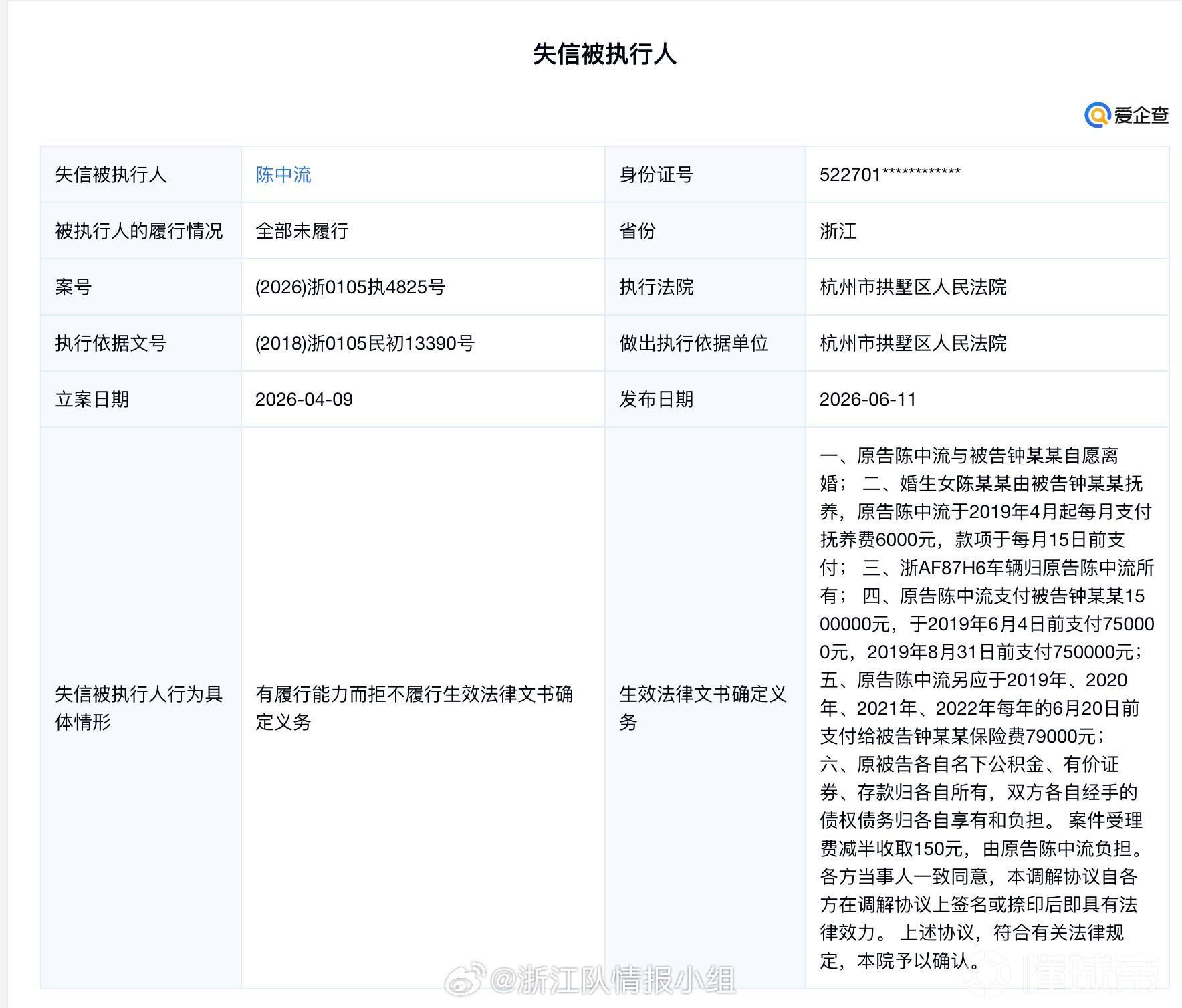
Task: Select the obligation text starting 一、原告陈中流
Action: (987, 708)
